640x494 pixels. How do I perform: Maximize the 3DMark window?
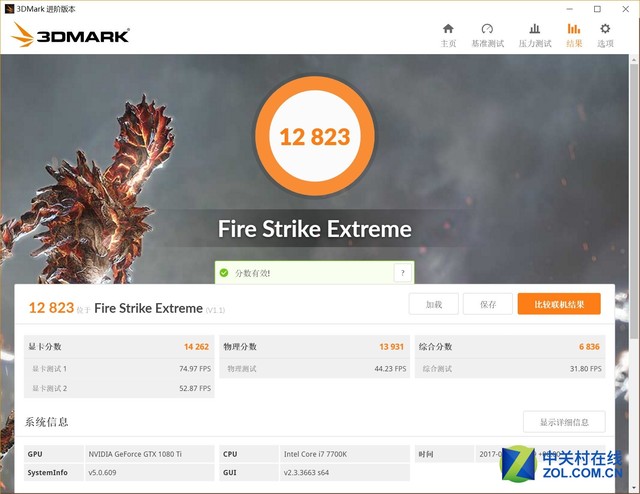click(x=597, y=9)
